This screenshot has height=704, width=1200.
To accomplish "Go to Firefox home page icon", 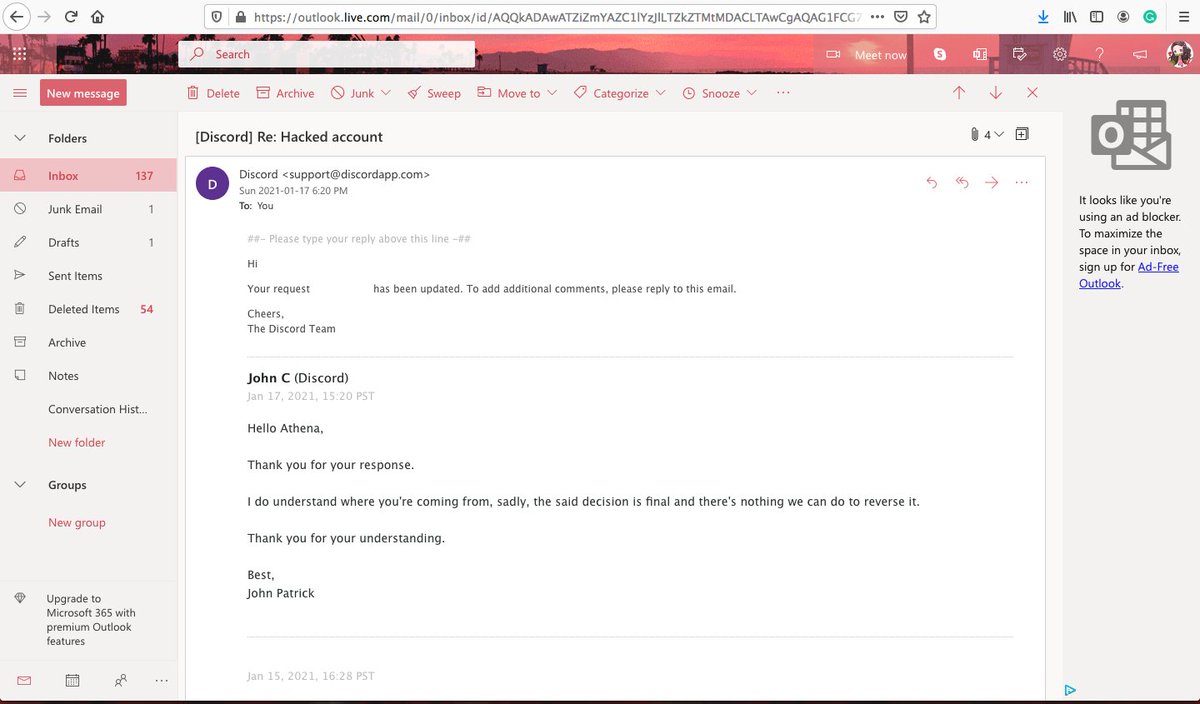I will (x=97, y=17).
